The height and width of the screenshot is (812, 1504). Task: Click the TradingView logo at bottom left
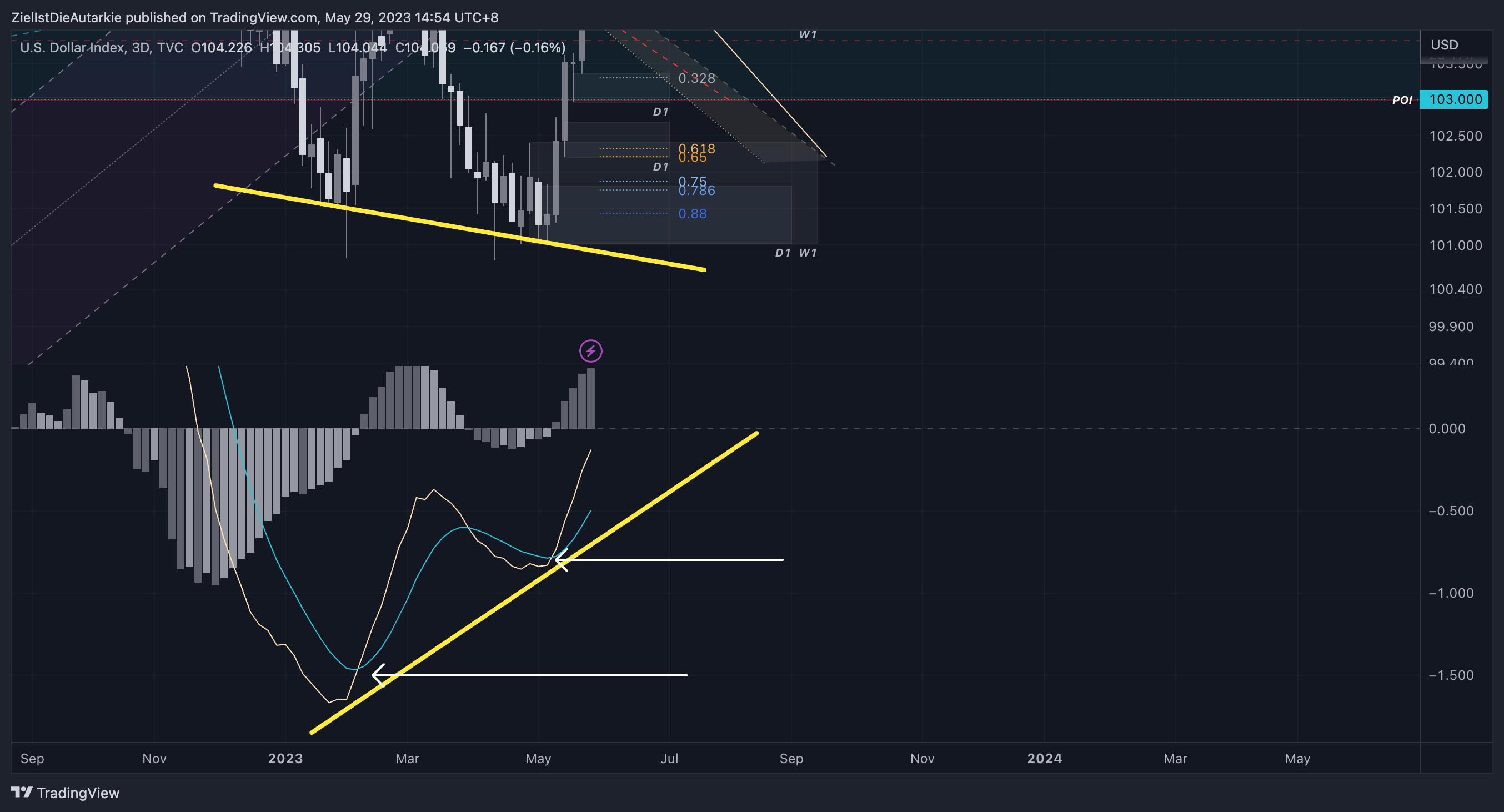tap(65, 792)
